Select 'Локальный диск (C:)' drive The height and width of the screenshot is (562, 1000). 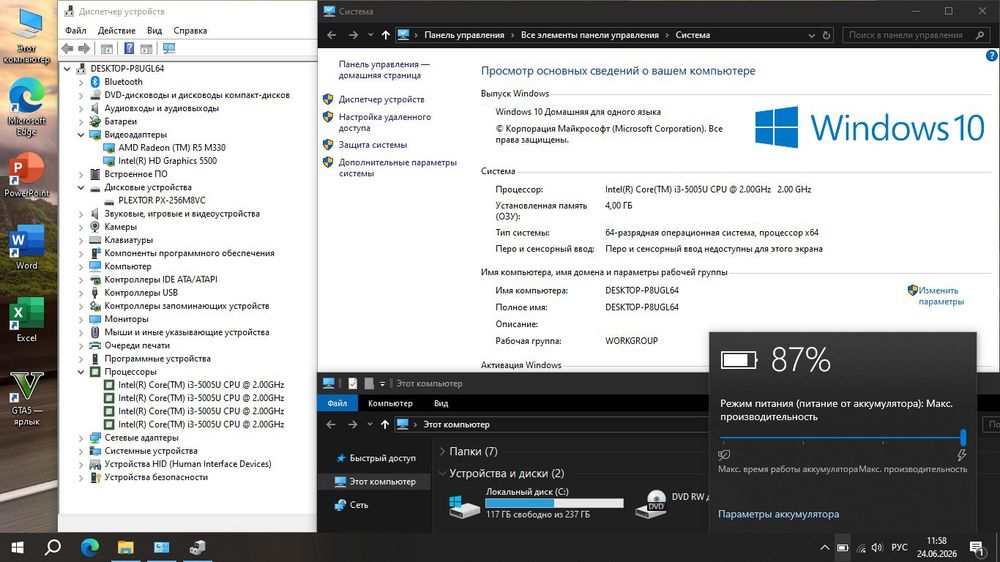536,502
